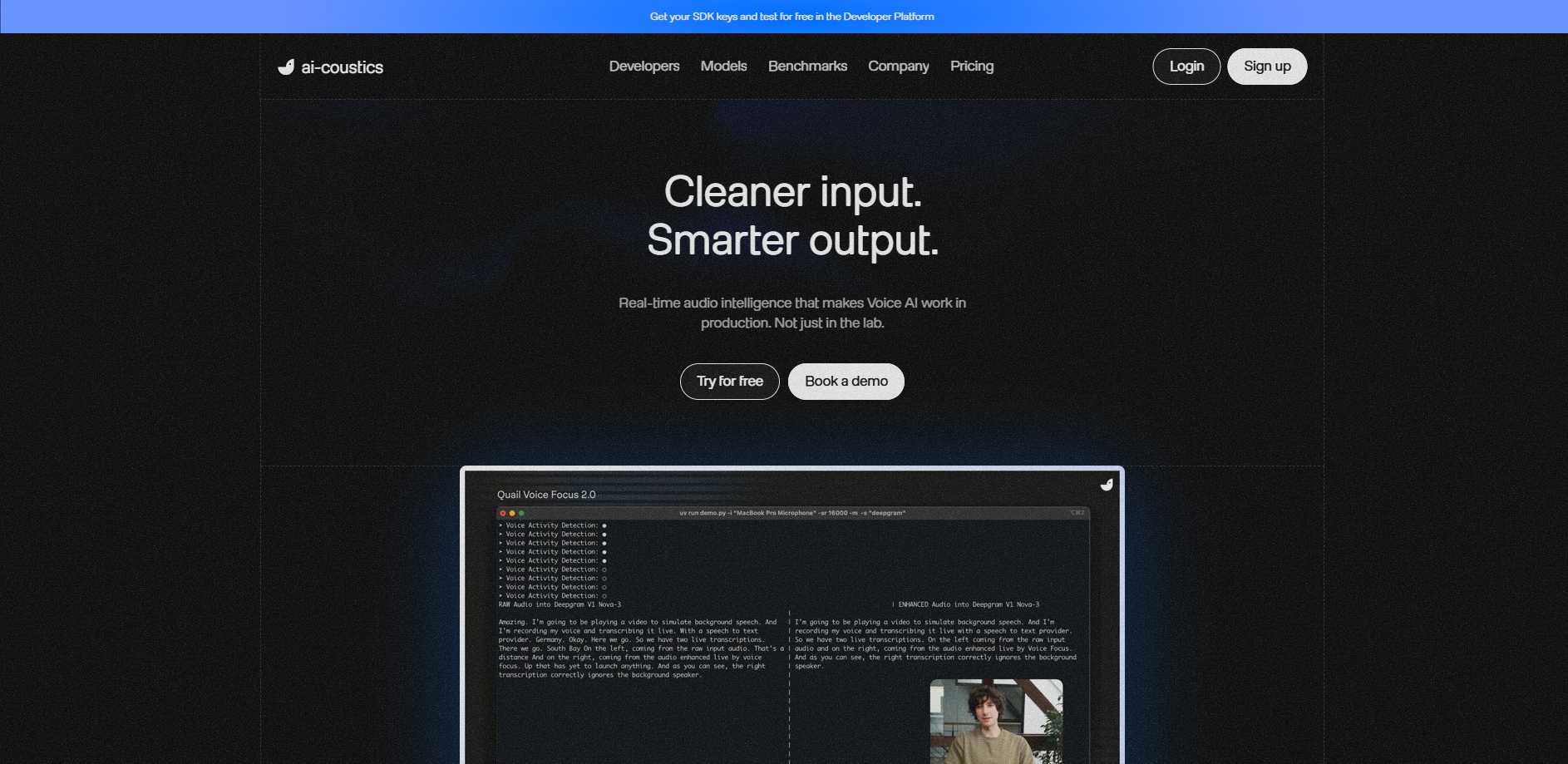Click the "Smarter output." headline
Viewport: 1568px width, 764px height.
(x=792, y=240)
